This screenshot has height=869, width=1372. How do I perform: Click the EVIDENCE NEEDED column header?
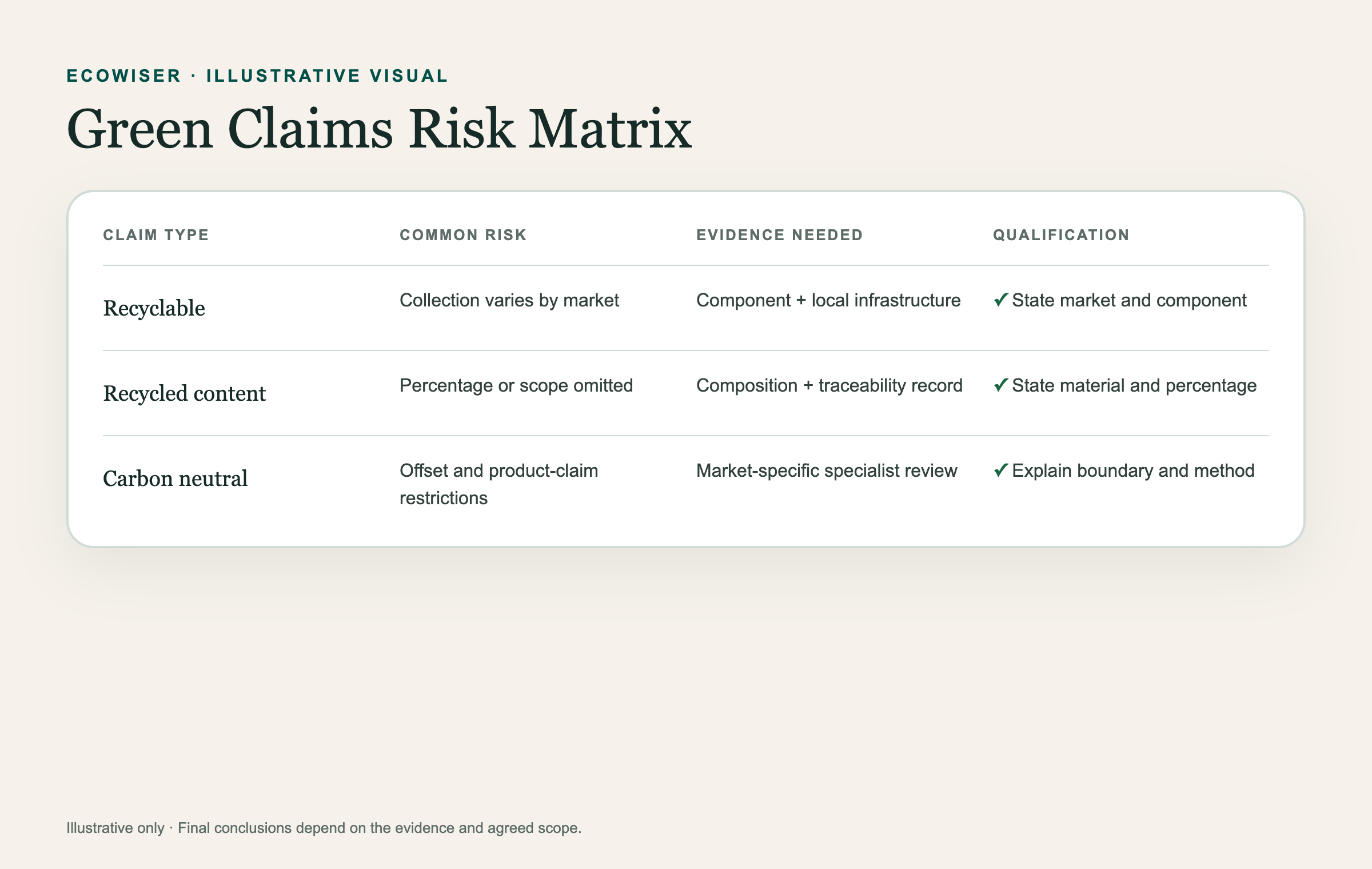click(x=779, y=235)
